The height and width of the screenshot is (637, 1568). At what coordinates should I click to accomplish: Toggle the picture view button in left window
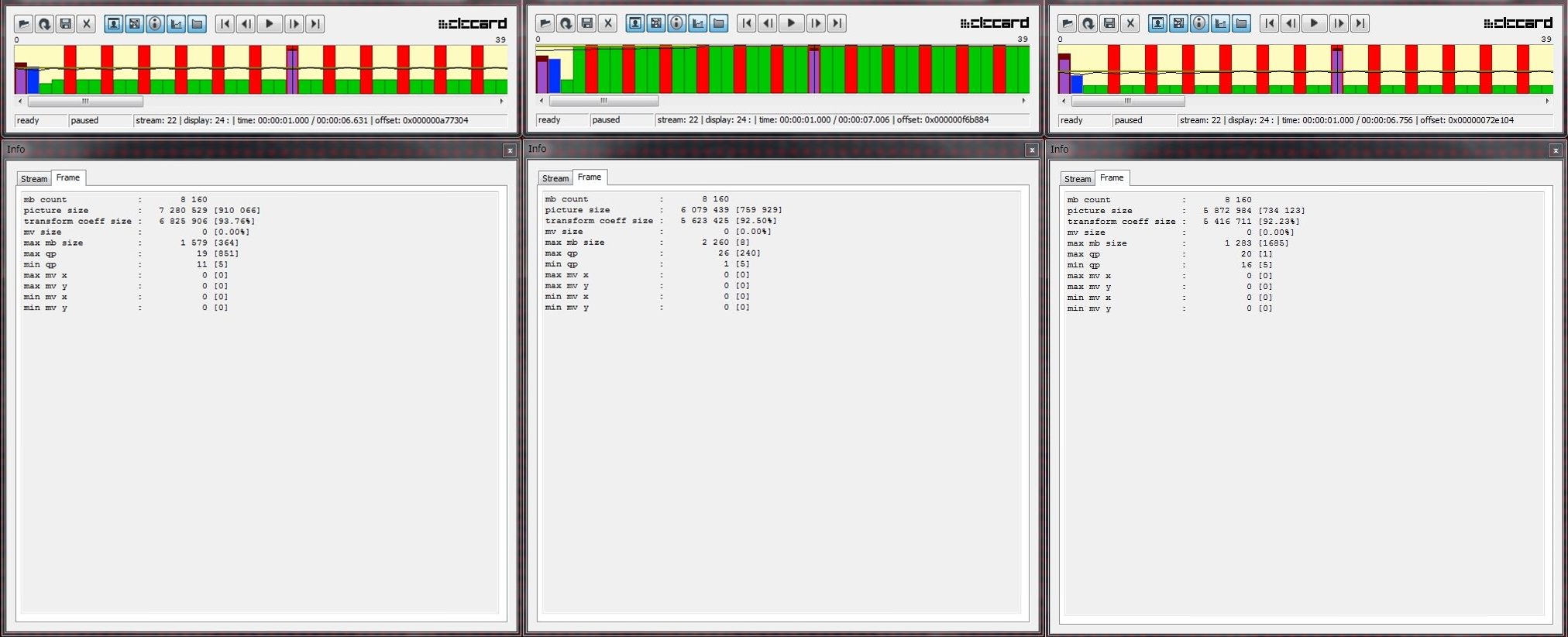click(113, 24)
